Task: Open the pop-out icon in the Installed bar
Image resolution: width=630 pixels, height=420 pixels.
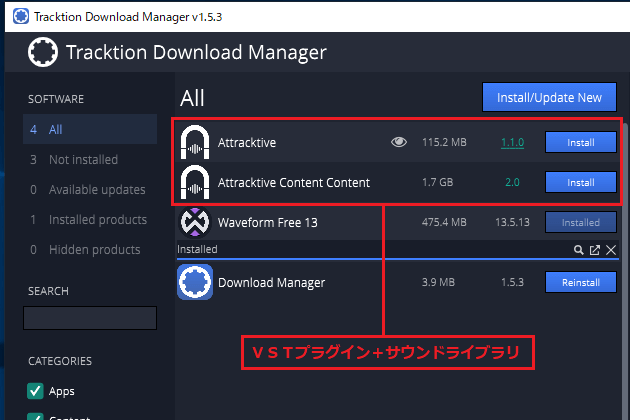Action: 595,250
